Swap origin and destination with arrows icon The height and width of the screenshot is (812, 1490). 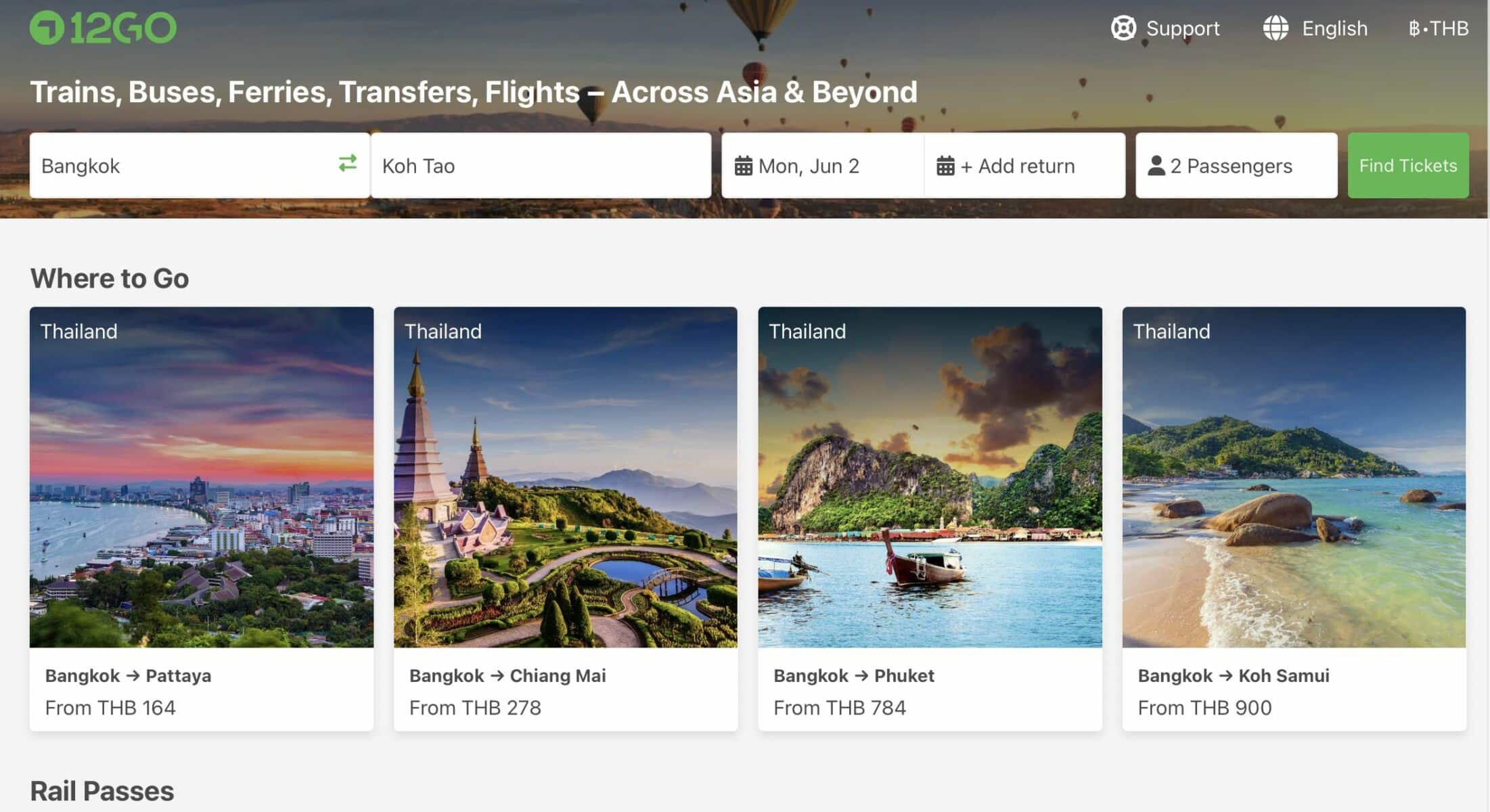348,163
